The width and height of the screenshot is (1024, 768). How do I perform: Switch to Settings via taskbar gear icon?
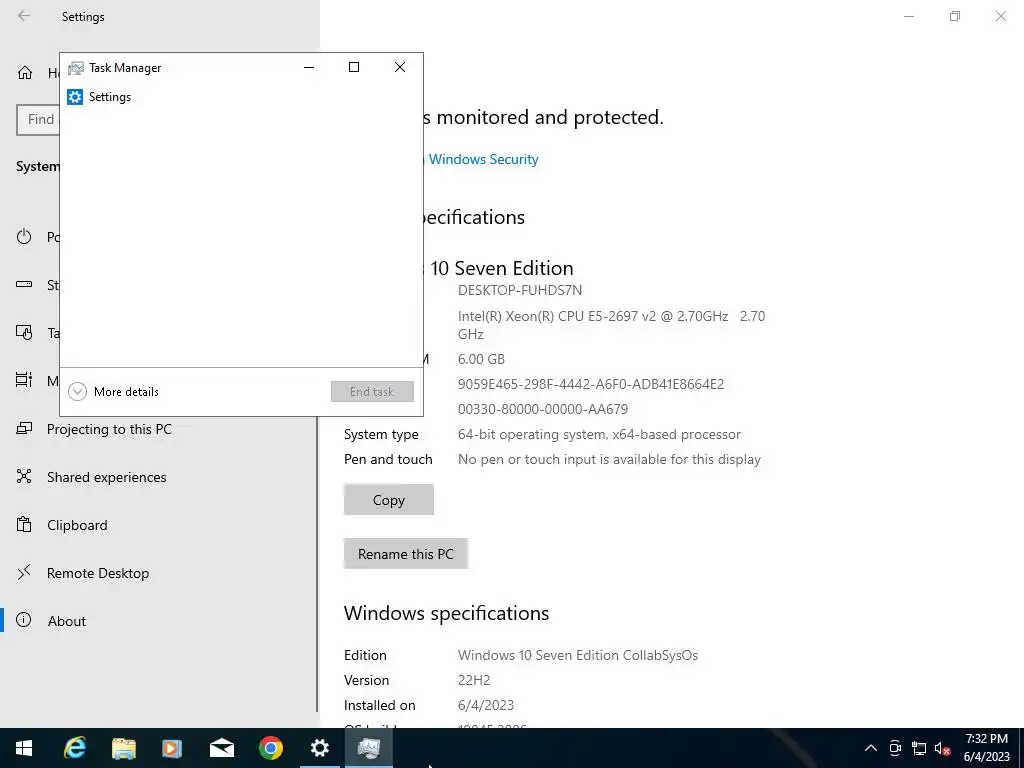319,748
